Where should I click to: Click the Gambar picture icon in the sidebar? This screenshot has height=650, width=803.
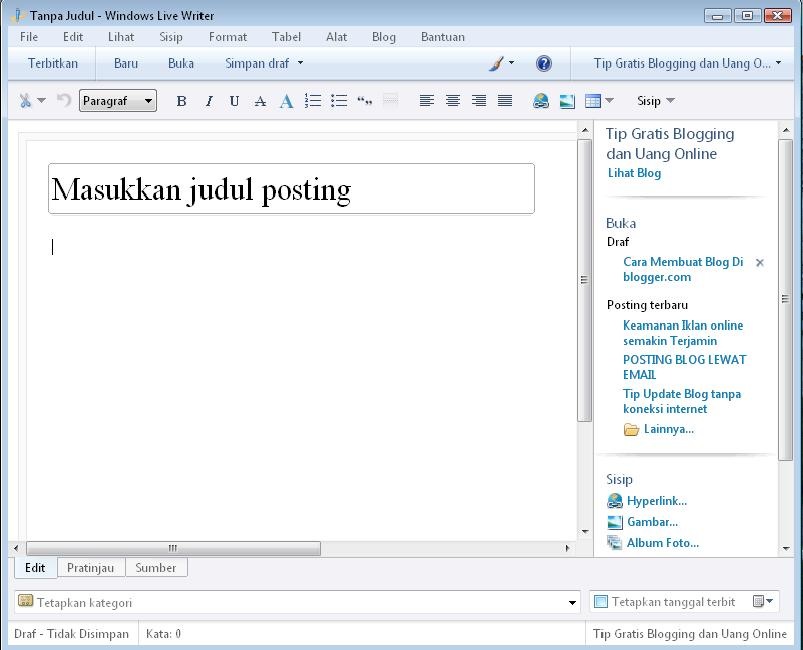pos(615,522)
